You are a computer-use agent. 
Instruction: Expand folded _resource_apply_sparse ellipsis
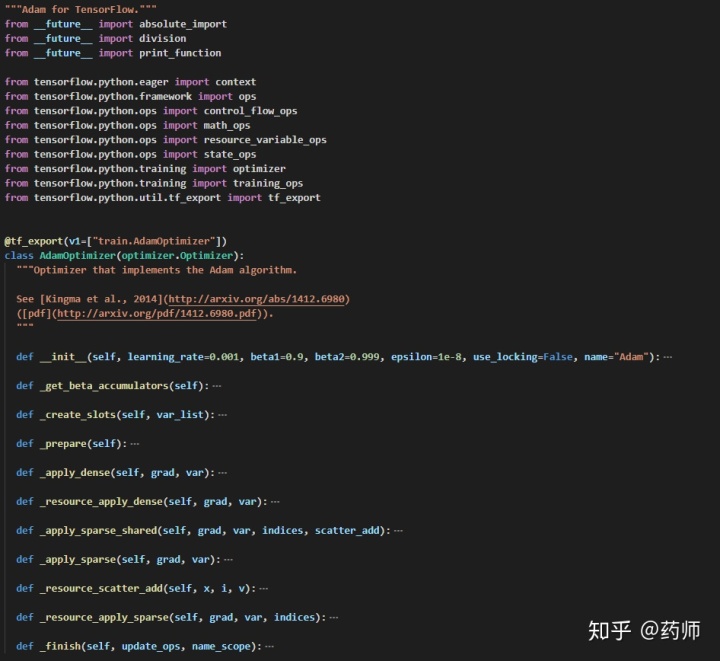point(334,617)
